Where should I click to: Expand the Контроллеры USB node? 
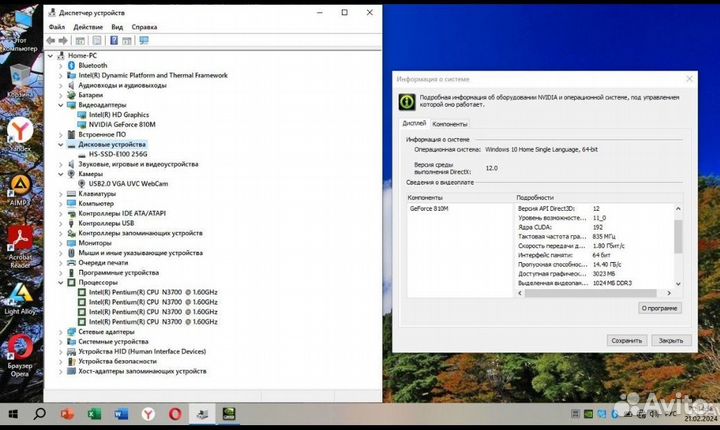(x=61, y=223)
